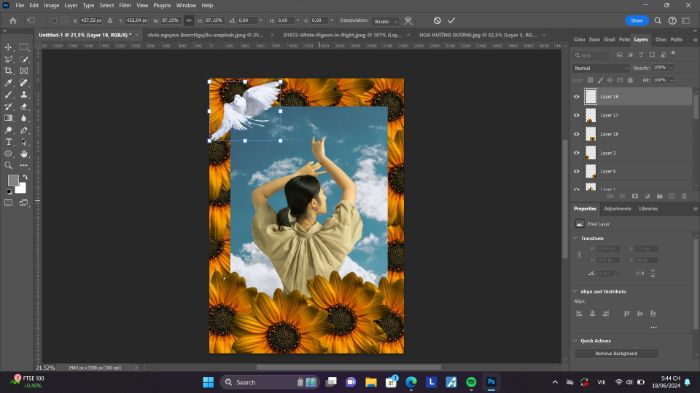Add layer style with the fx icon
This screenshot has height=393, width=700.
(x=622, y=196)
